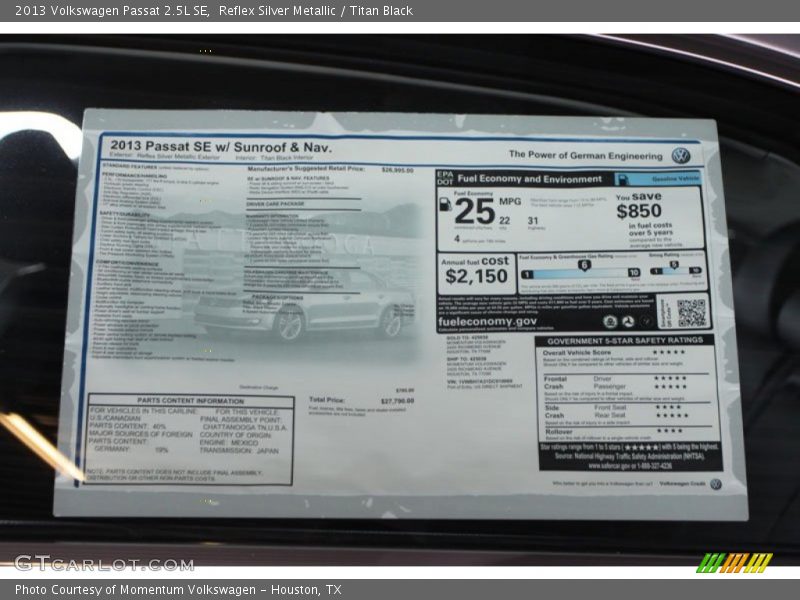Click the 'SAFETY/DURABILITY' section heading
Image resolution: width=800 pixels, height=600 pixels.
tap(124, 214)
